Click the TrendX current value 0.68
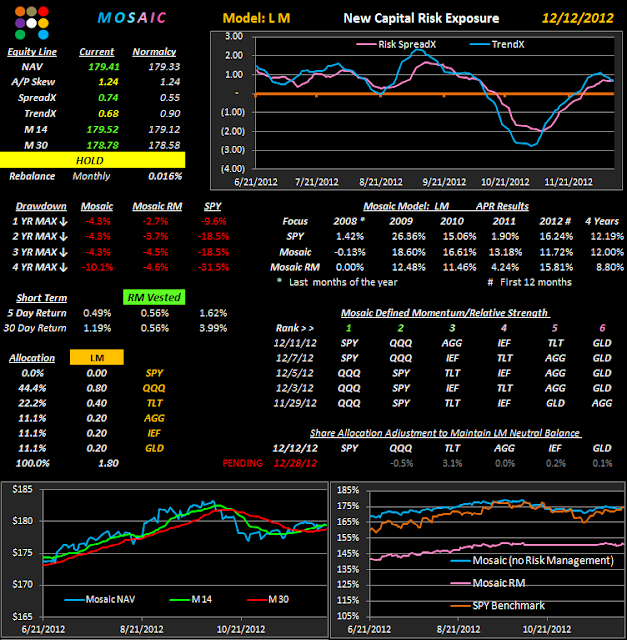The image size is (627, 640). pyautogui.click(x=108, y=113)
